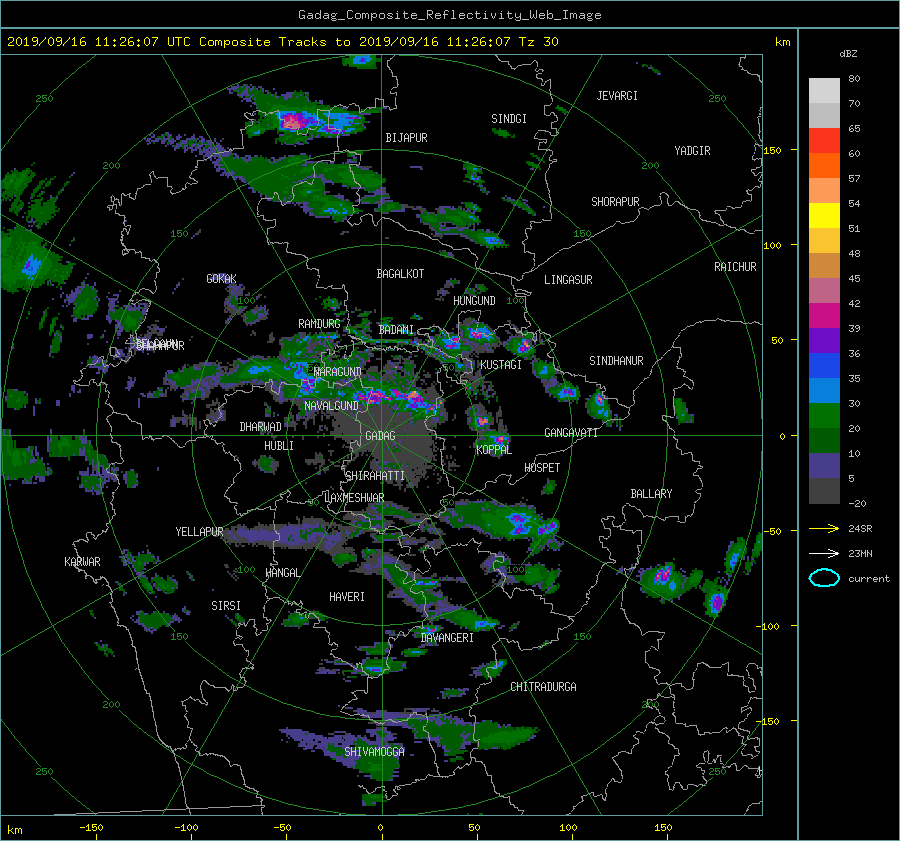Screen dimensions: 900x841
Task: Click the -150 value on bottom axis
Action: pos(91,828)
